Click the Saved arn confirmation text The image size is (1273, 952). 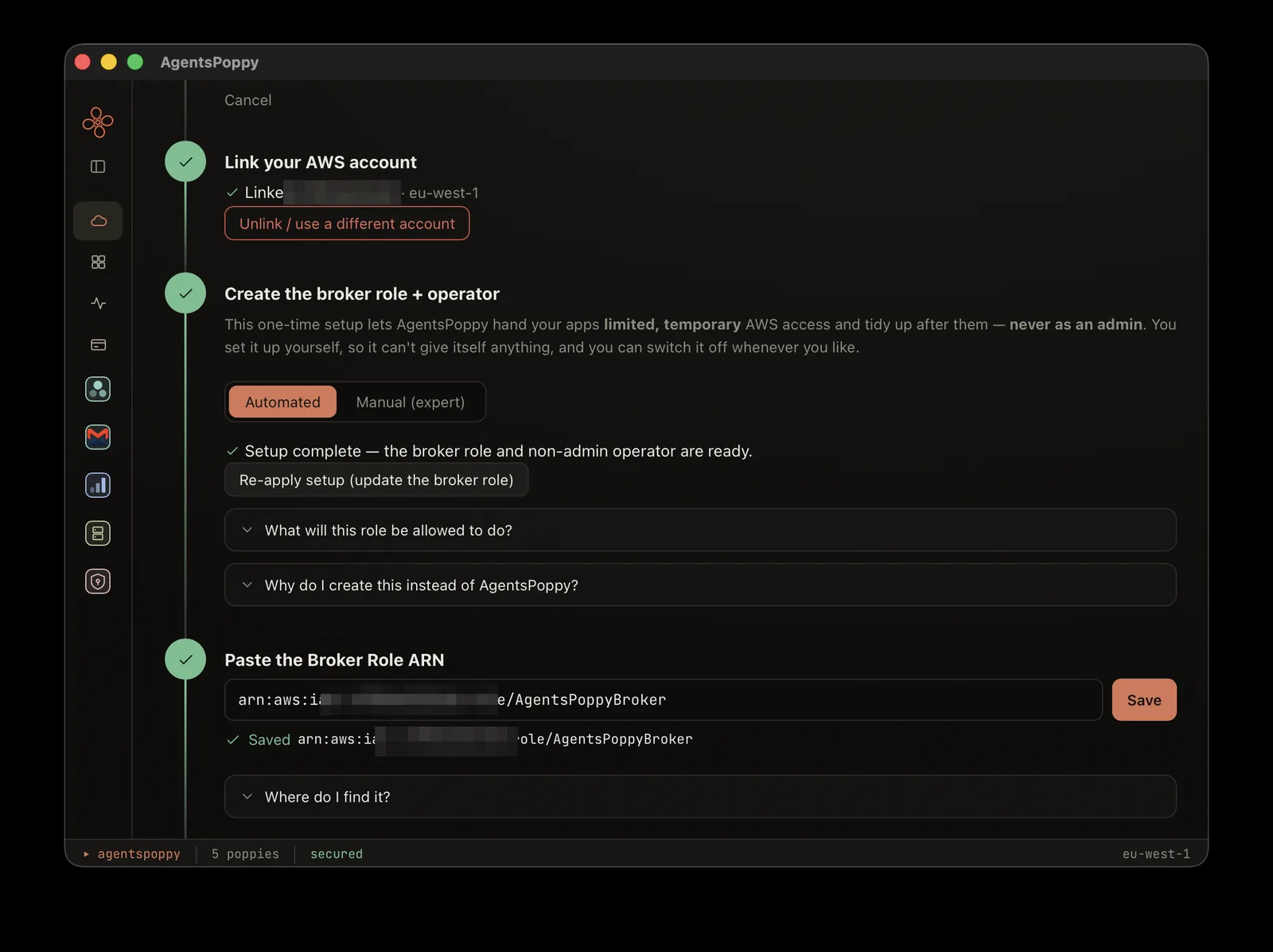tap(460, 740)
